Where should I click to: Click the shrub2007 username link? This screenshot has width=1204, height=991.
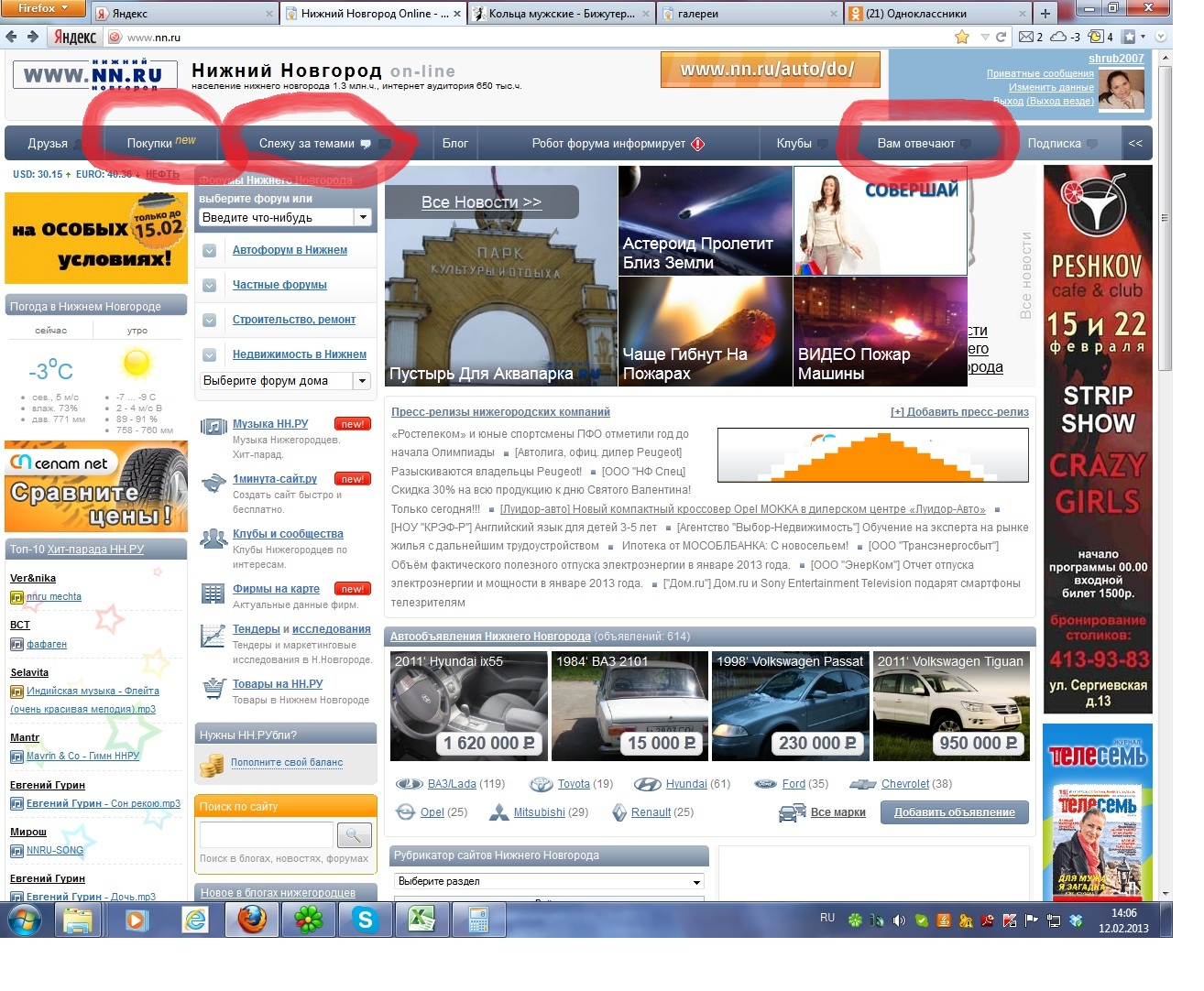point(1116,58)
